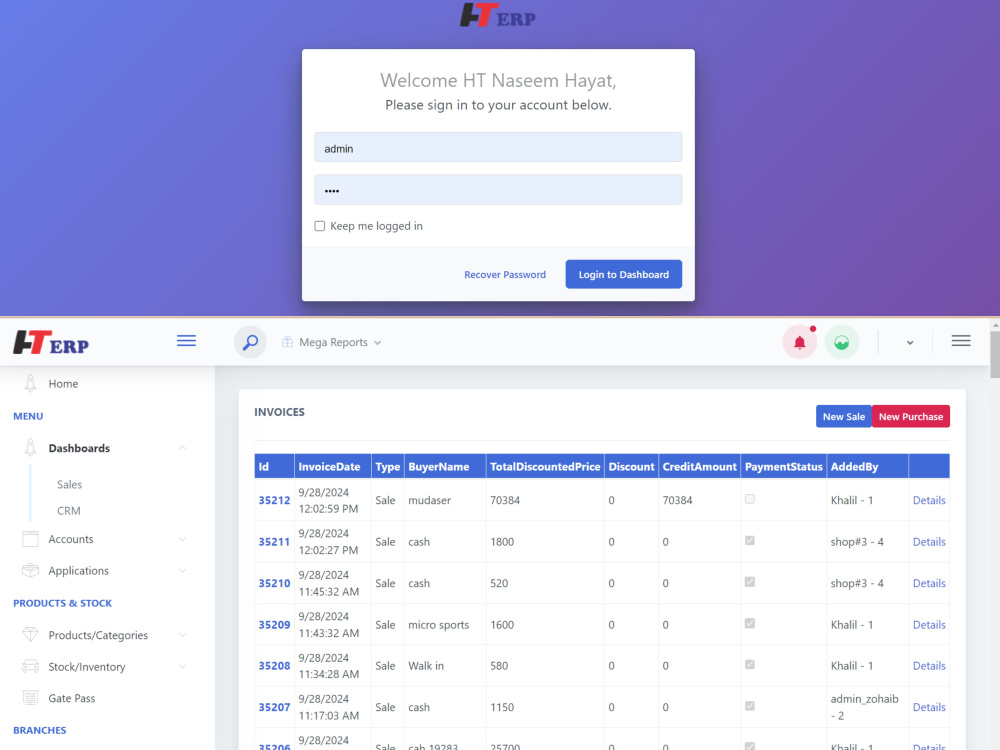Image resolution: width=1000 pixels, height=750 pixels.
Task: Open invoice id 35208 link
Action: (274, 665)
